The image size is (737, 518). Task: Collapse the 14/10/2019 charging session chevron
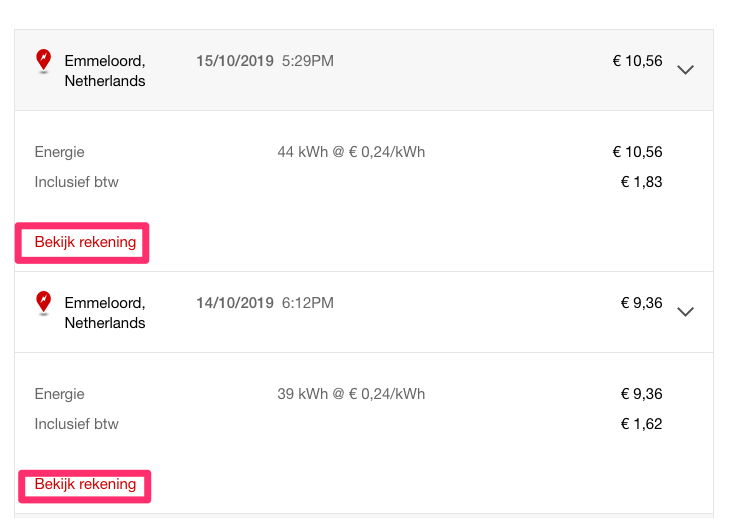tap(685, 311)
